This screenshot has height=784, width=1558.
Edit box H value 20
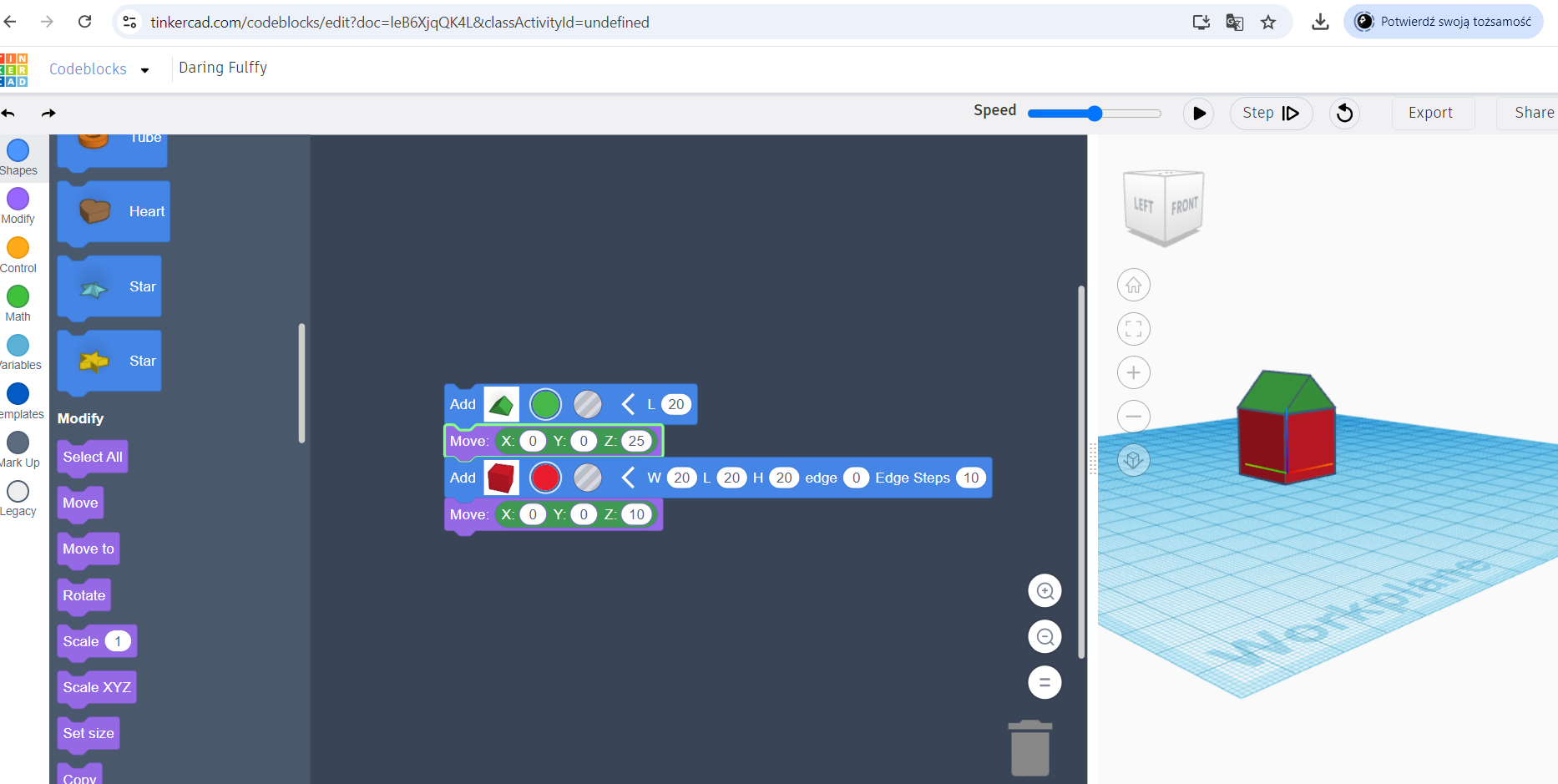[783, 478]
